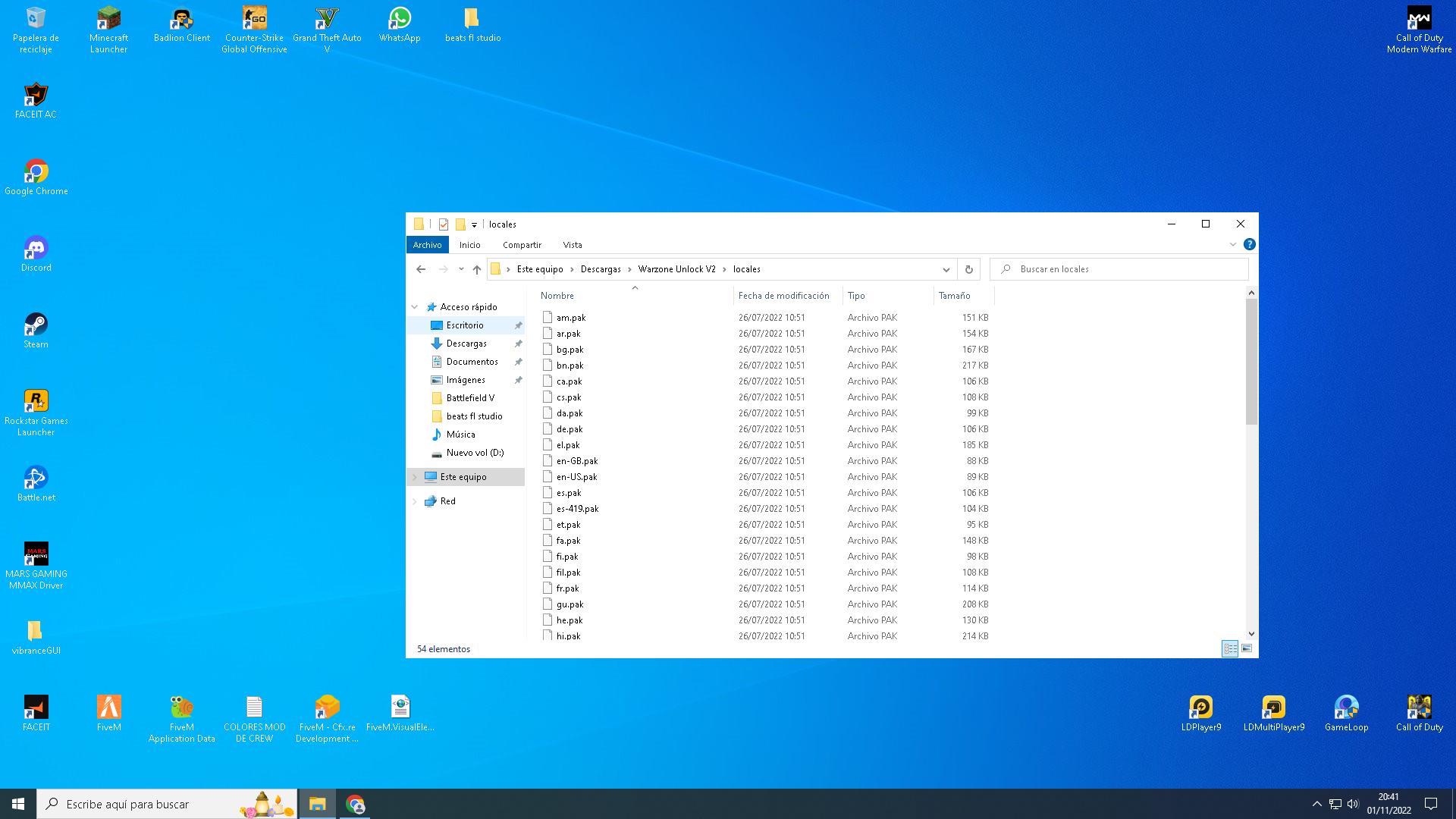Open the Battle.net desktop icon
The image size is (1456, 819).
36,484
